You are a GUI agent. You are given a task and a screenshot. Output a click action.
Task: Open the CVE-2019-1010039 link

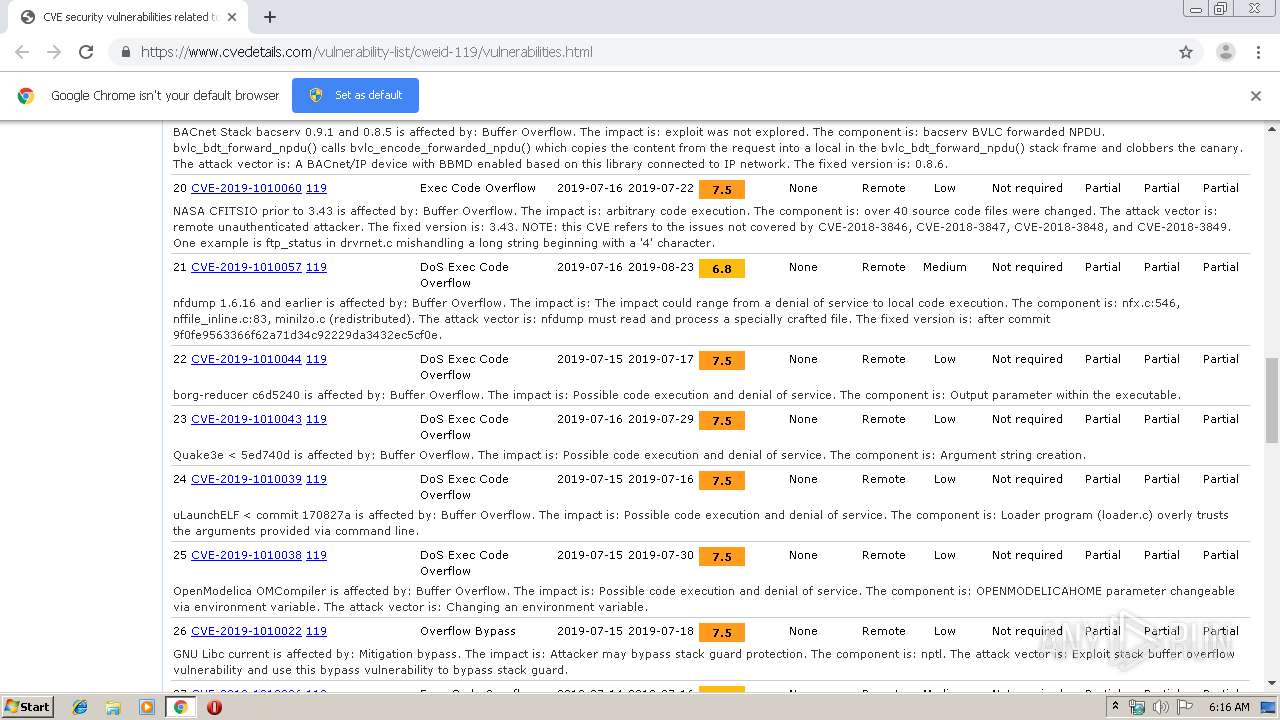246,479
